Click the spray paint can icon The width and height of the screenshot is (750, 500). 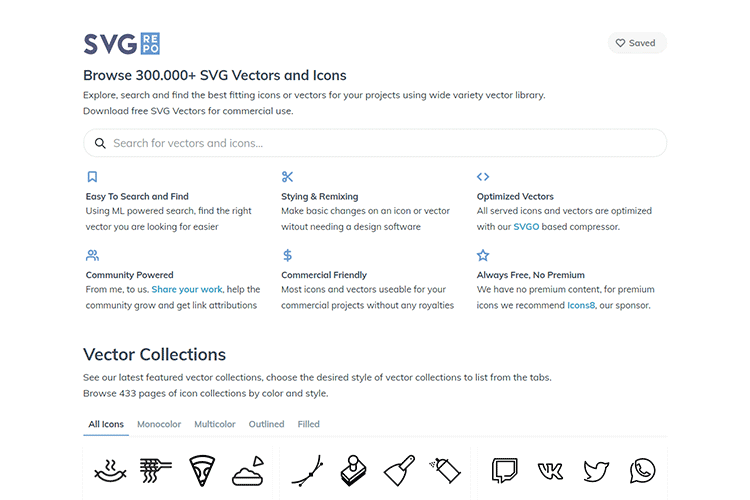pos(445,469)
